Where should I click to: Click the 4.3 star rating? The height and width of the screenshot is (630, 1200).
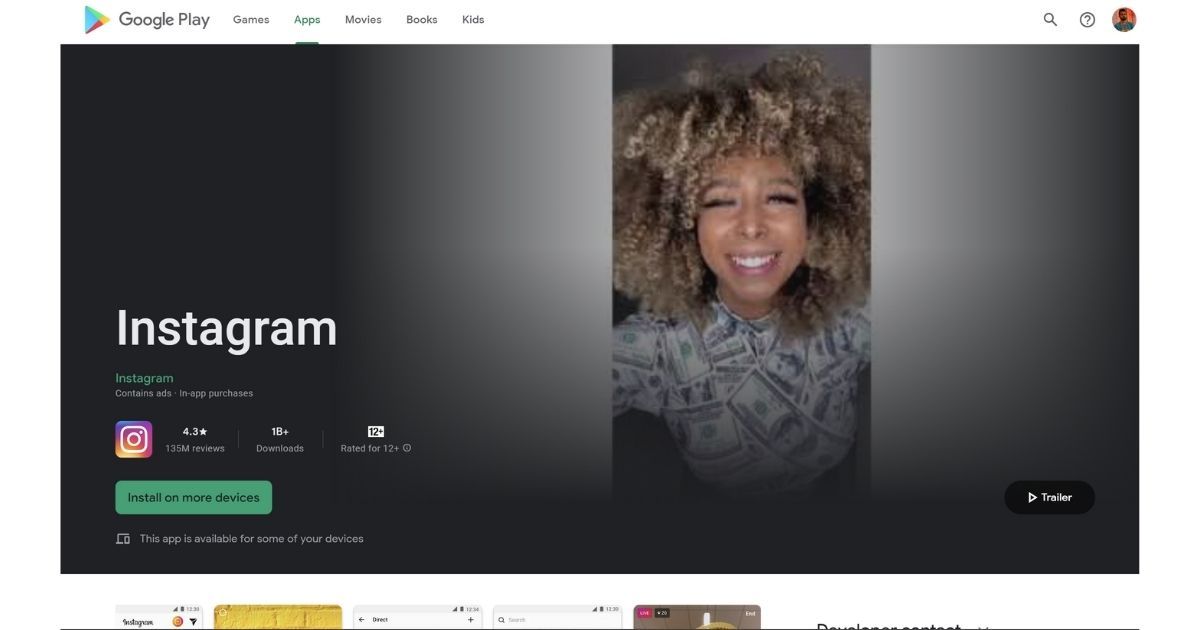tap(195, 432)
